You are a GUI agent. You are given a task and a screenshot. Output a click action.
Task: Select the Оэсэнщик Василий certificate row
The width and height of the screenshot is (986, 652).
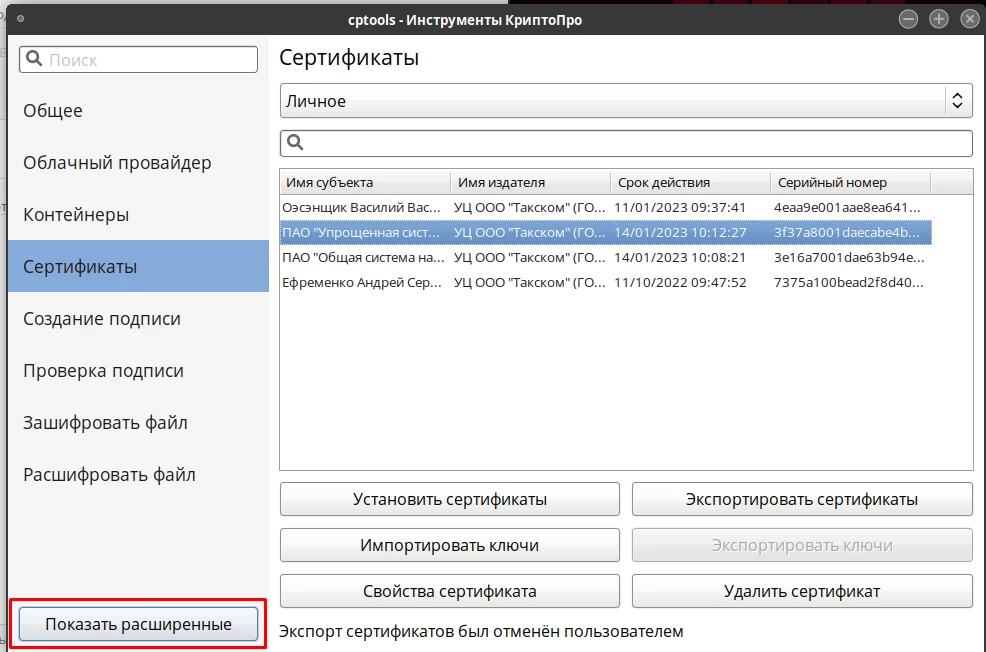(x=606, y=207)
